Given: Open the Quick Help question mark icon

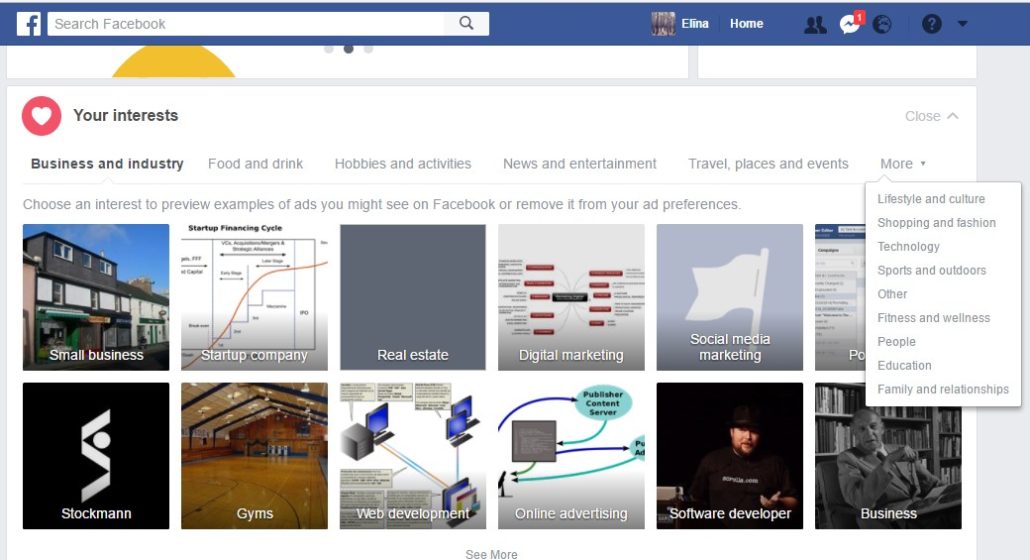Looking at the screenshot, I should pos(931,24).
